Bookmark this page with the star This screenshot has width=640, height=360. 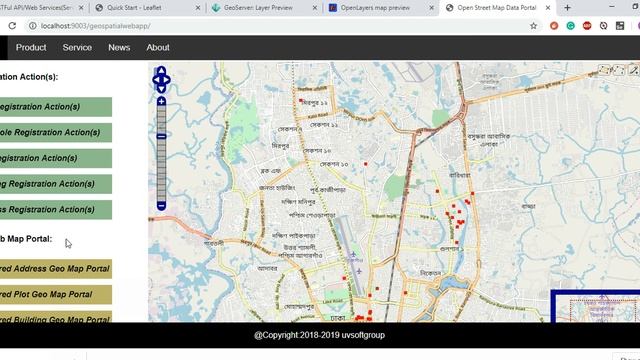click(533, 26)
